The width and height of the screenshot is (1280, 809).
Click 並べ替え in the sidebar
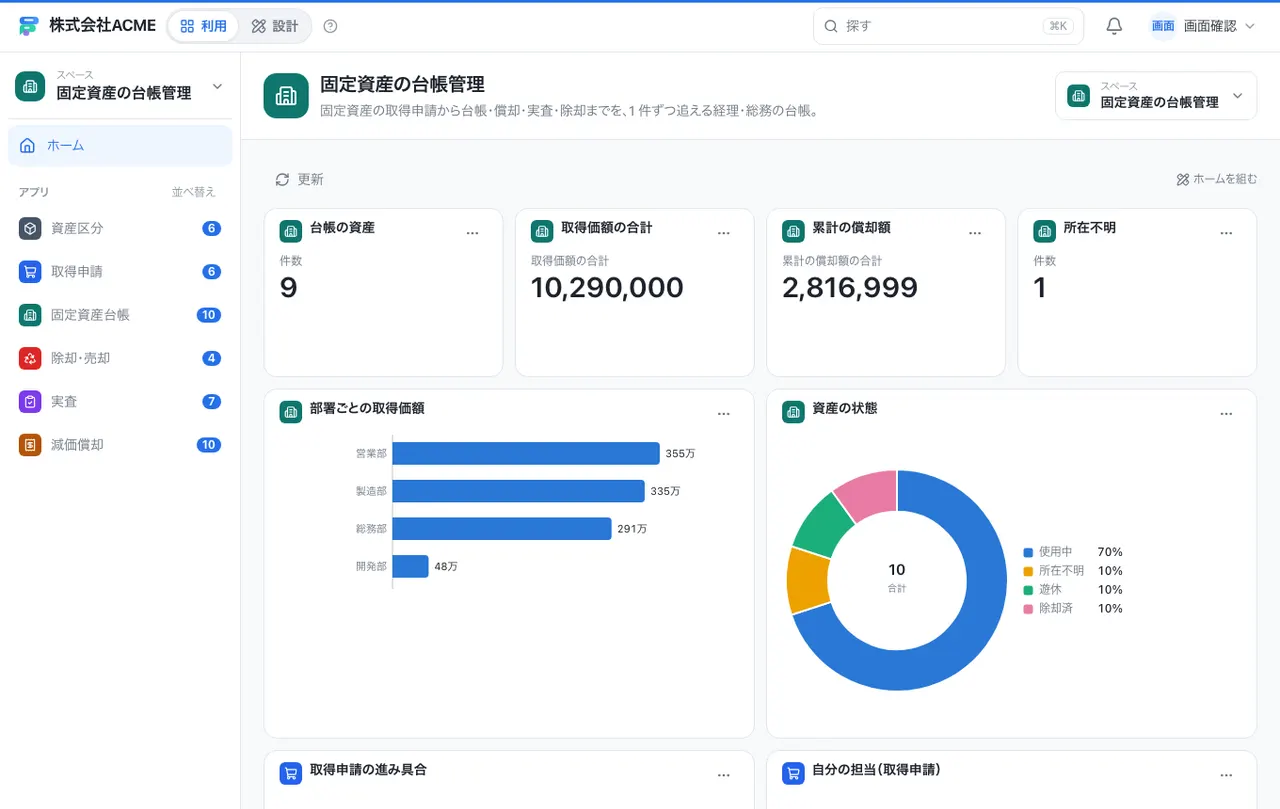(193, 192)
